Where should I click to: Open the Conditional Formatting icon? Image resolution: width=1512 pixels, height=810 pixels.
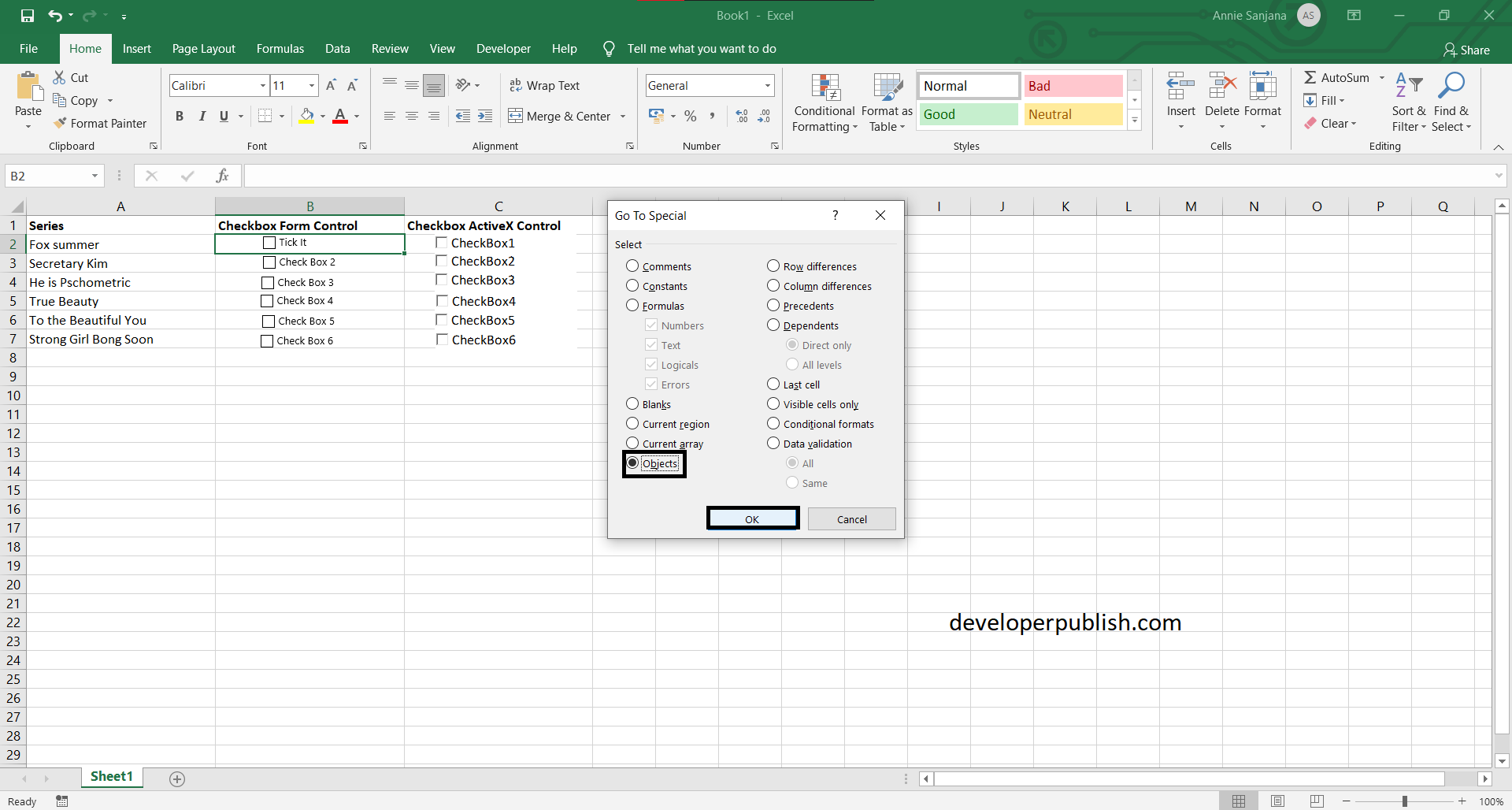click(x=825, y=88)
